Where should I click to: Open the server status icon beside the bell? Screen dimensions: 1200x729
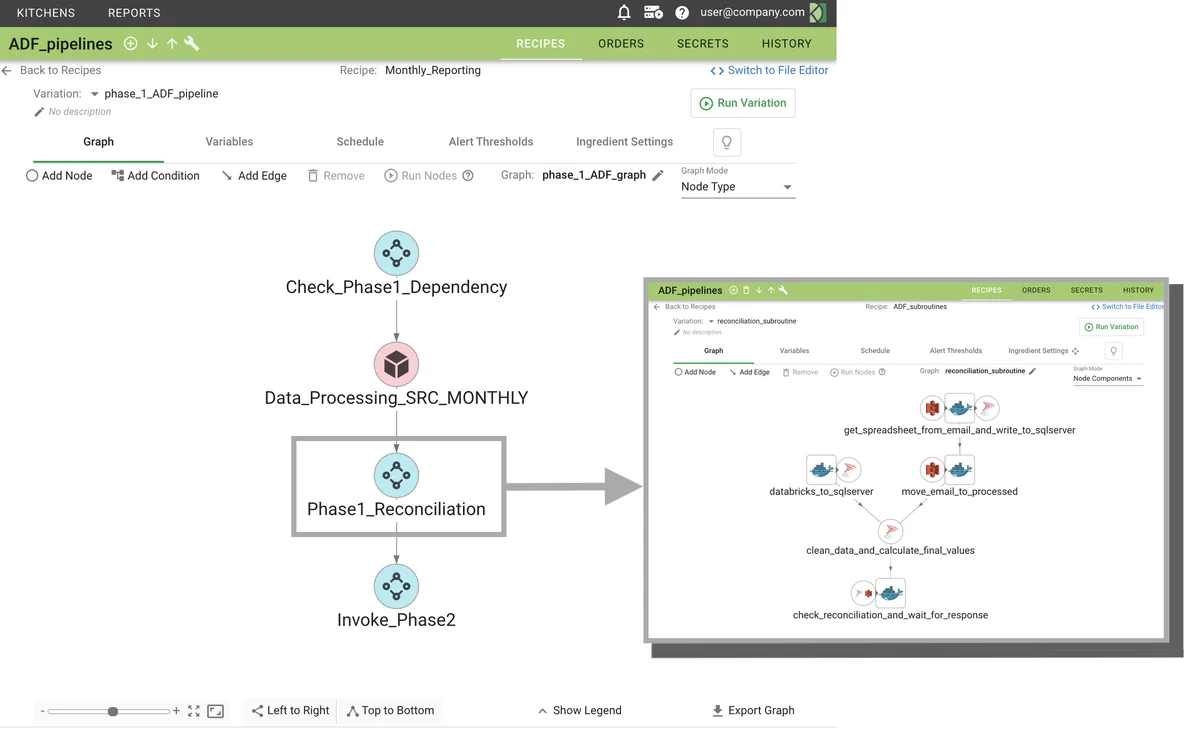click(653, 13)
